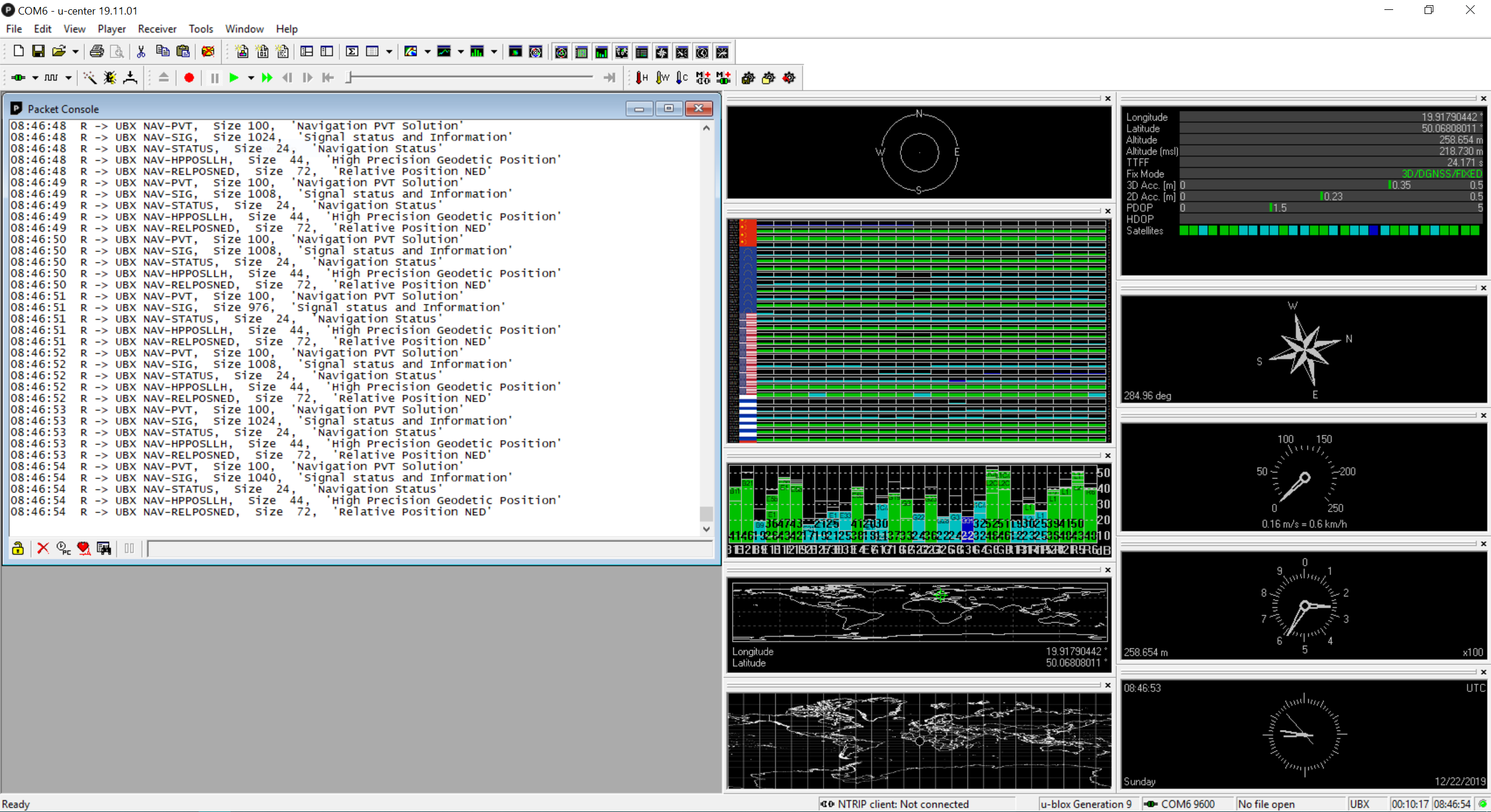Click the Coldstart blue thermometer icon

point(682,77)
